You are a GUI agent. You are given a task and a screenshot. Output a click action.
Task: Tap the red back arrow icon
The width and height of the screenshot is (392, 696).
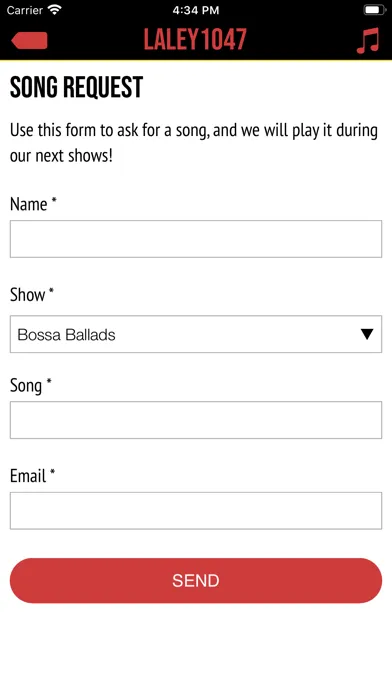click(x=29, y=40)
